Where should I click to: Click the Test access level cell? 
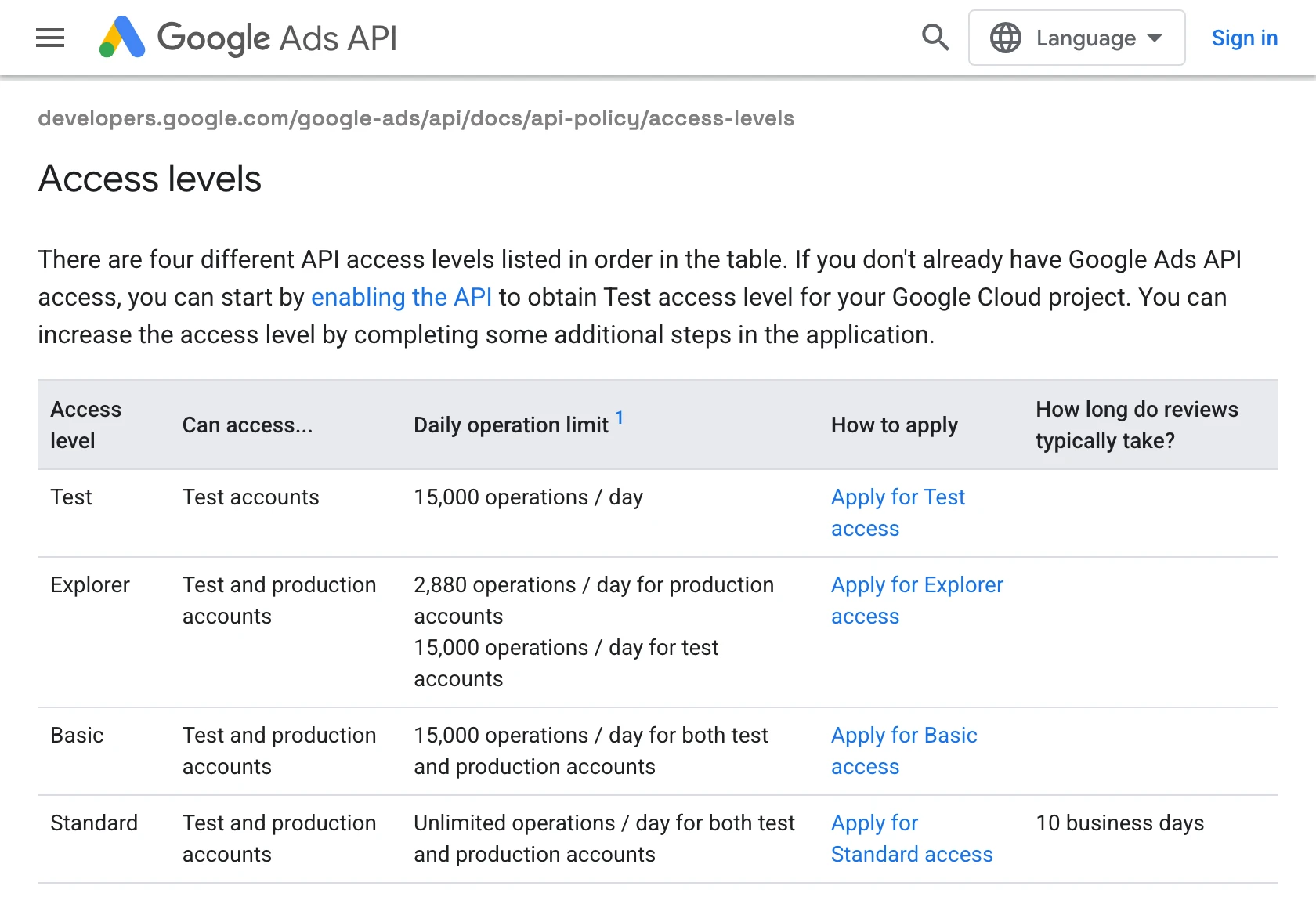71,497
